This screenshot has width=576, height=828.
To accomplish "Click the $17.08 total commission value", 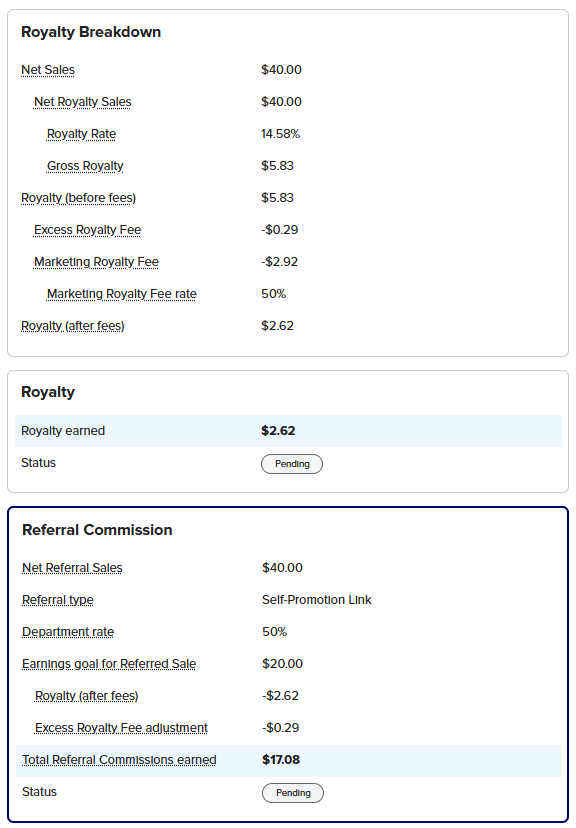I will pyautogui.click(x=281, y=760).
